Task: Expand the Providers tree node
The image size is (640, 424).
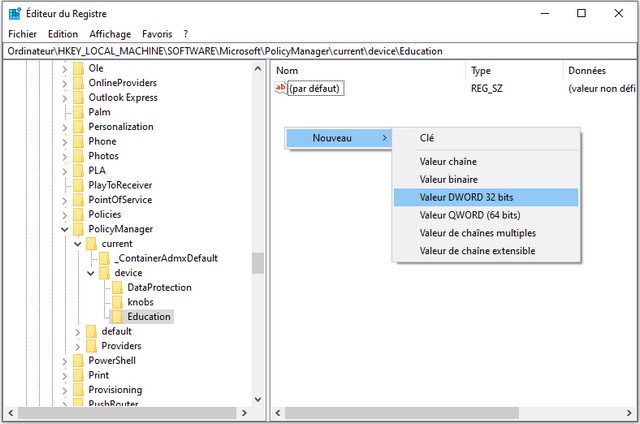Action: click(78, 346)
